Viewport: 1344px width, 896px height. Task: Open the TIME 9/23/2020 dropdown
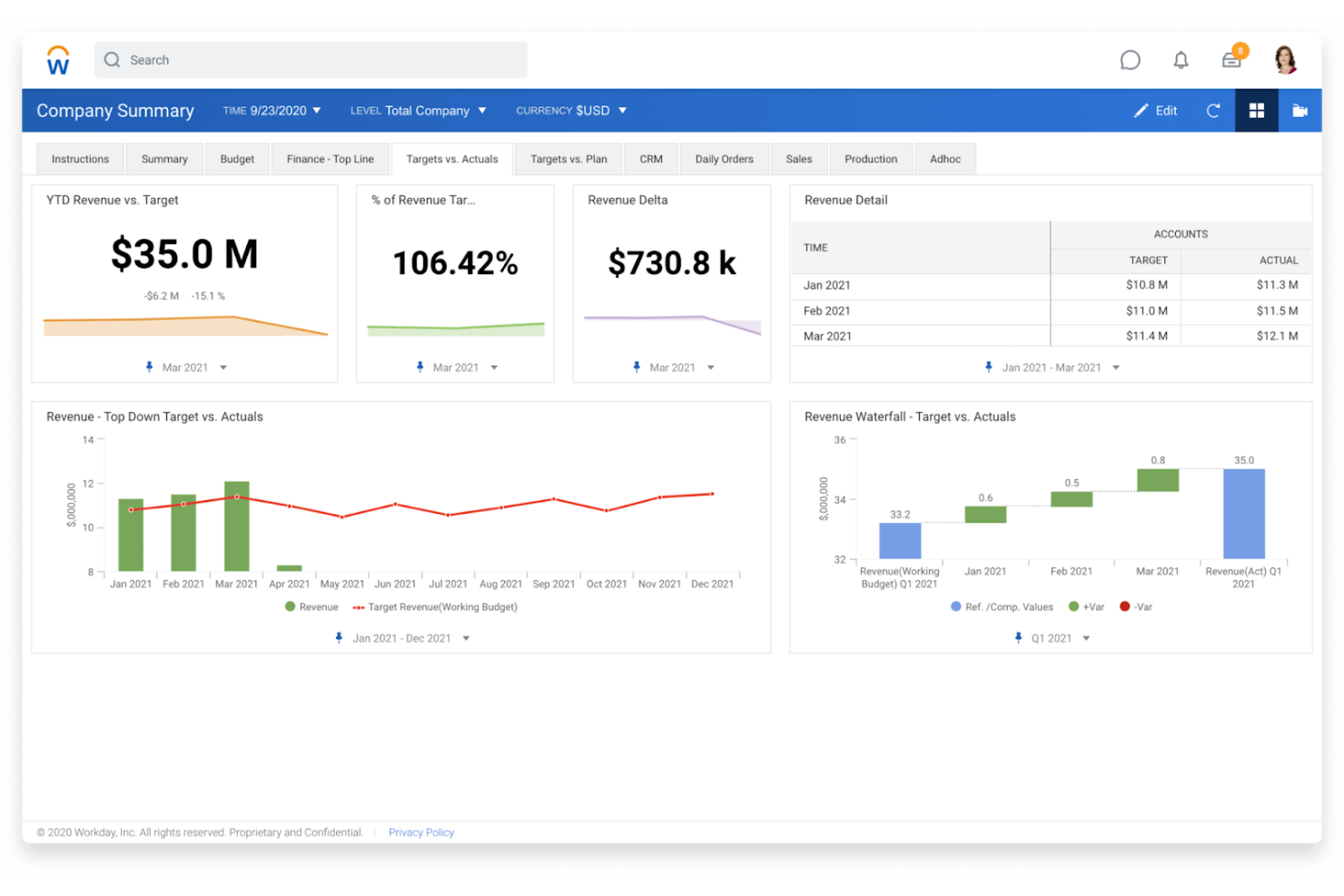272,110
